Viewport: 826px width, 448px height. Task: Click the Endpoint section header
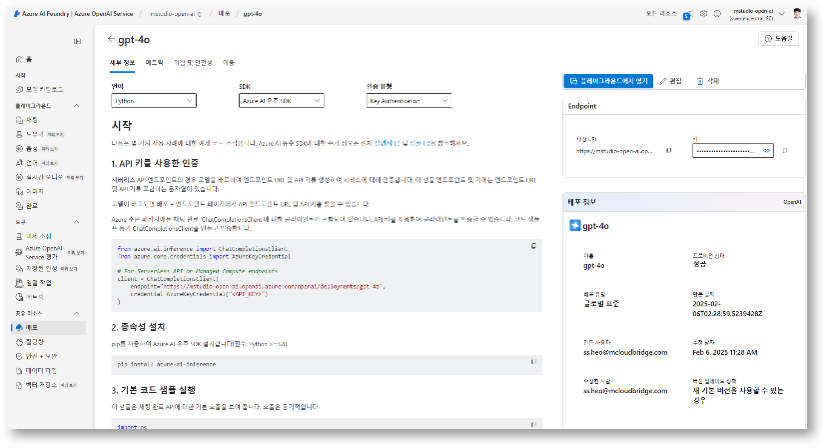tap(582, 106)
